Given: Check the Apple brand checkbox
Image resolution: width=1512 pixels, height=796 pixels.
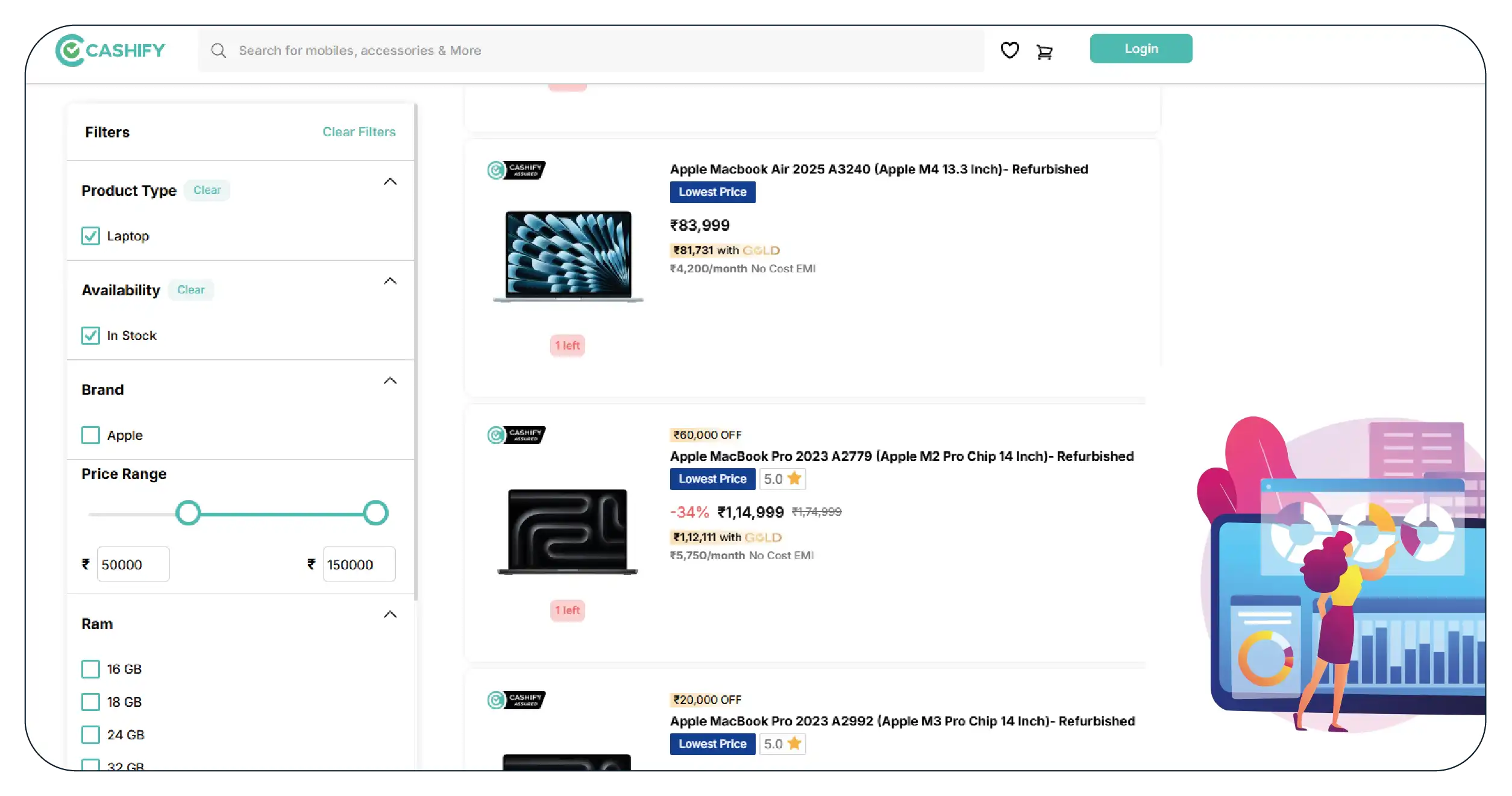Looking at the screenshot, I should point(91,435).
